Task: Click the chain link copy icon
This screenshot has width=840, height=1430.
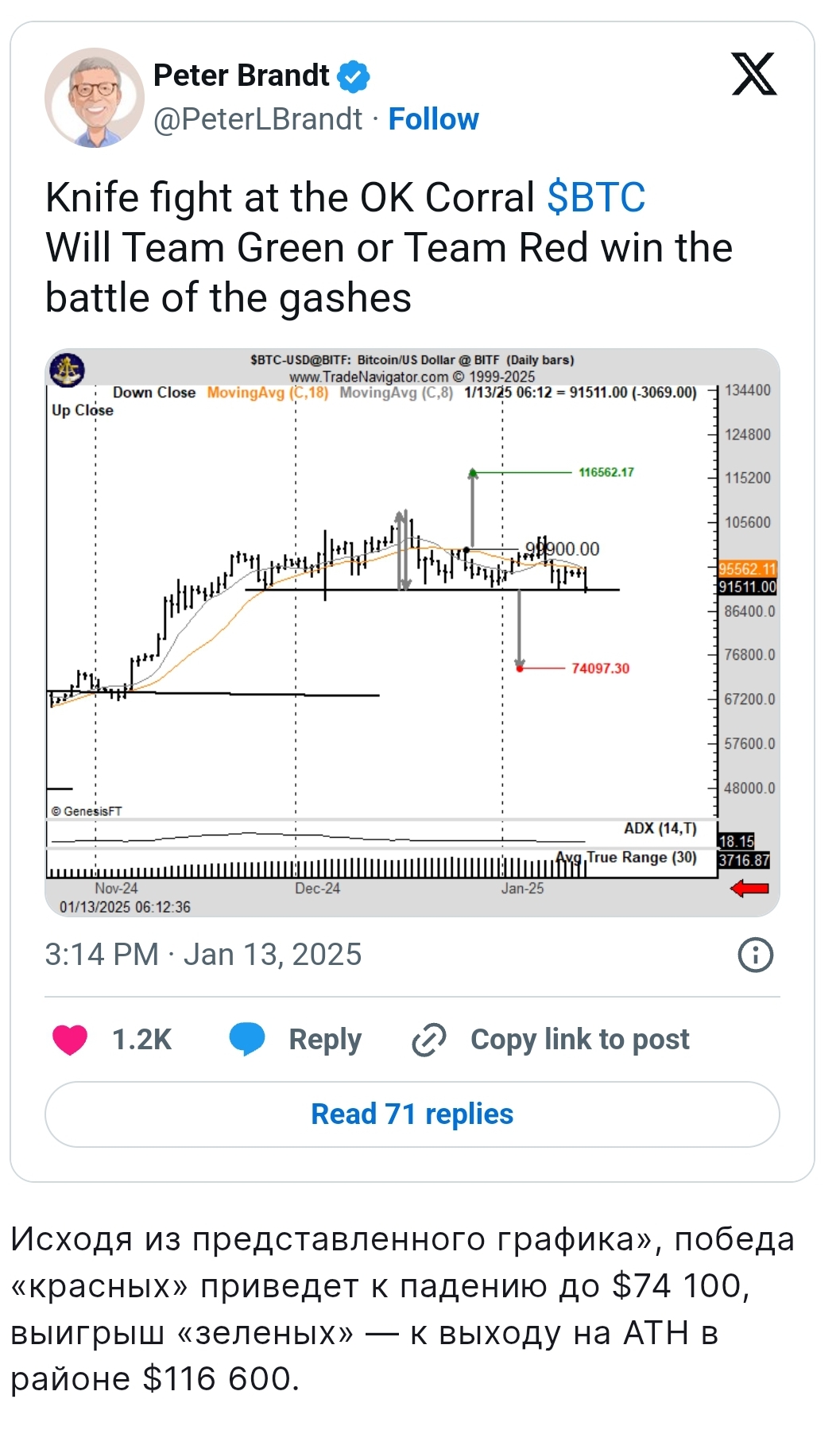Action: coord(429,1040)
